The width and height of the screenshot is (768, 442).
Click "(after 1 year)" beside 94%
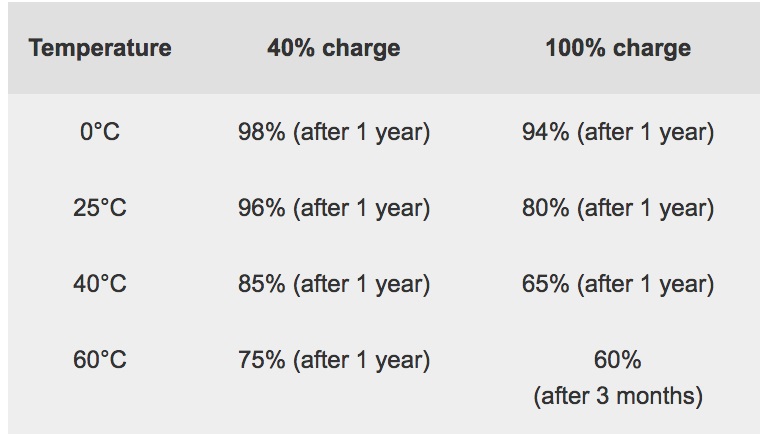645,132
